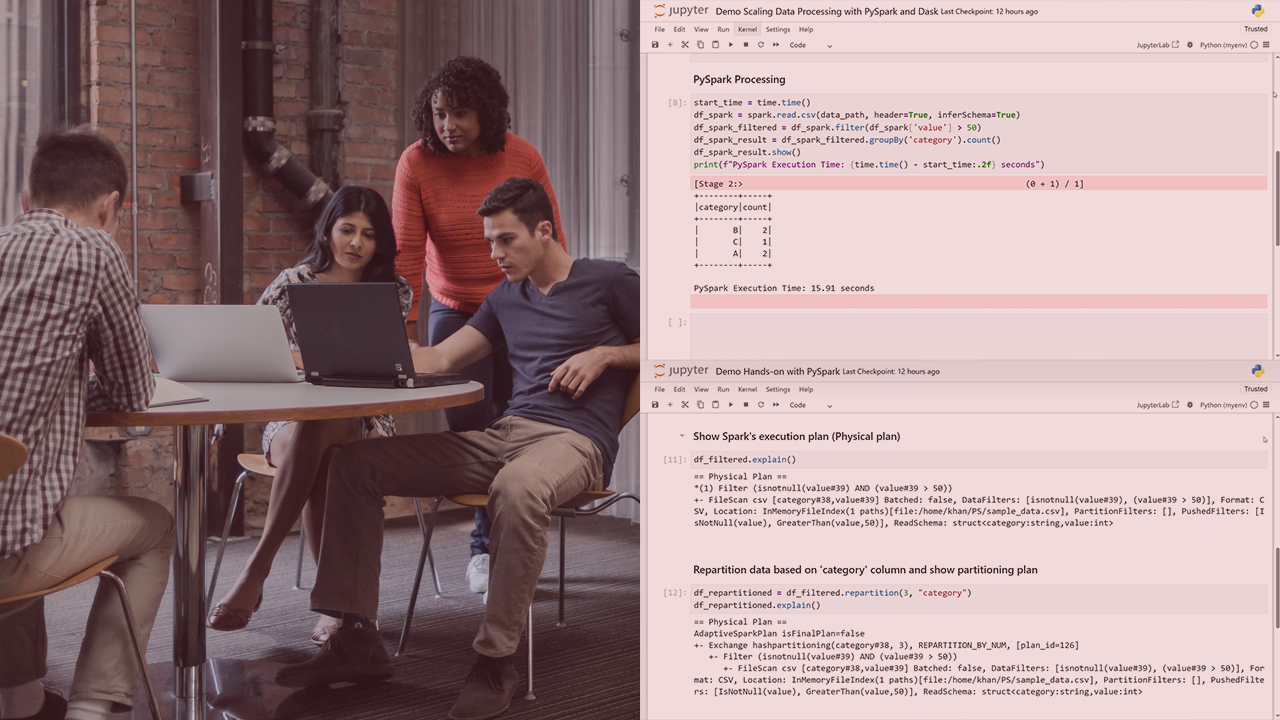
Task: Open cell type dropdown in Hands-on PySpark notebook
Action: 810,405
